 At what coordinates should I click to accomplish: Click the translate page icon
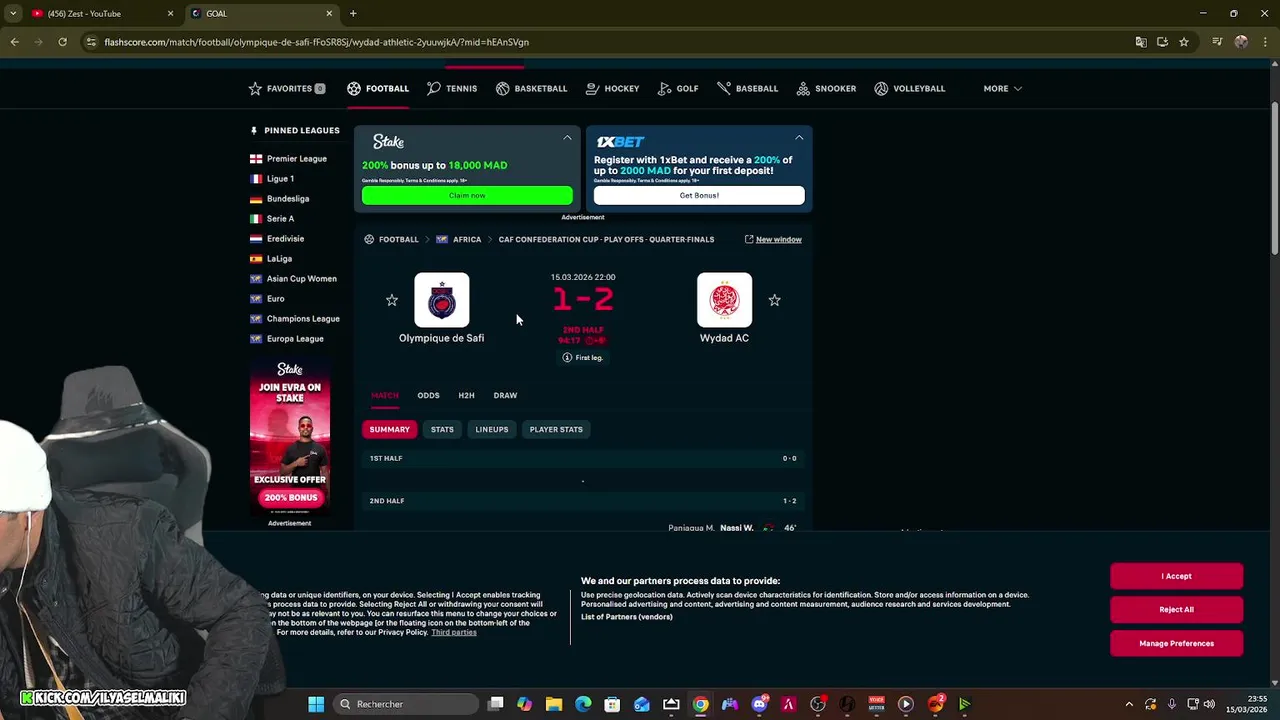click(x=1141, y=42)
